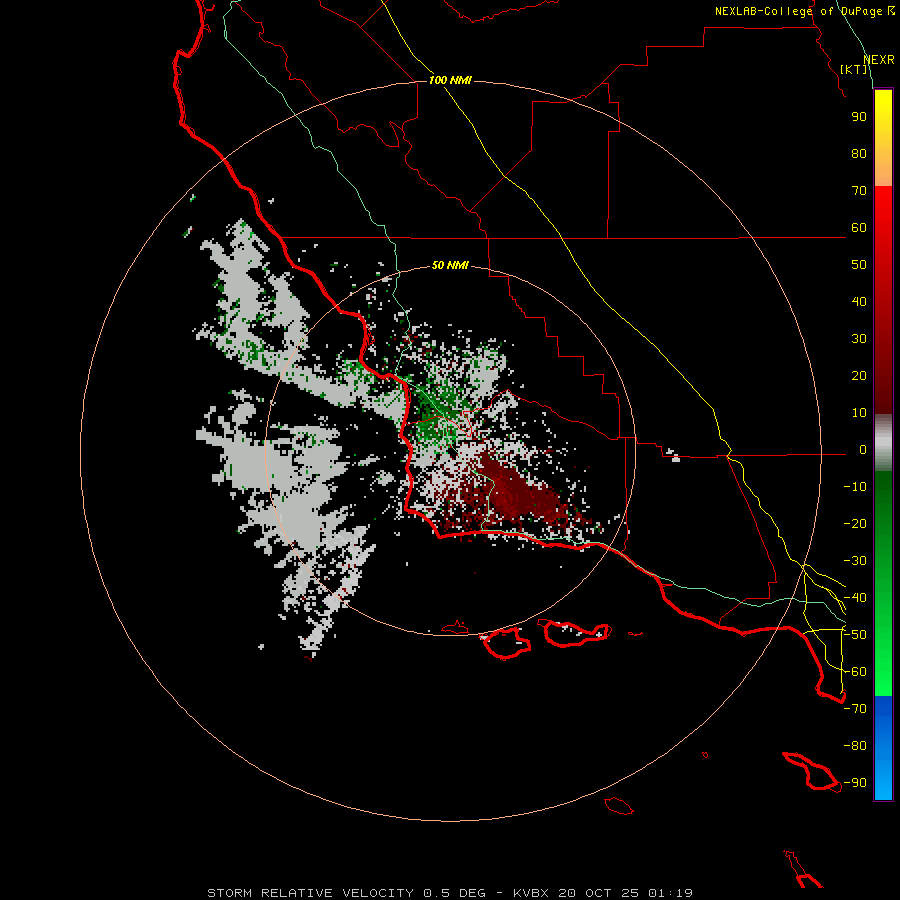Pick the gray zero-velocity segment of the color bar

coord(883,443)
